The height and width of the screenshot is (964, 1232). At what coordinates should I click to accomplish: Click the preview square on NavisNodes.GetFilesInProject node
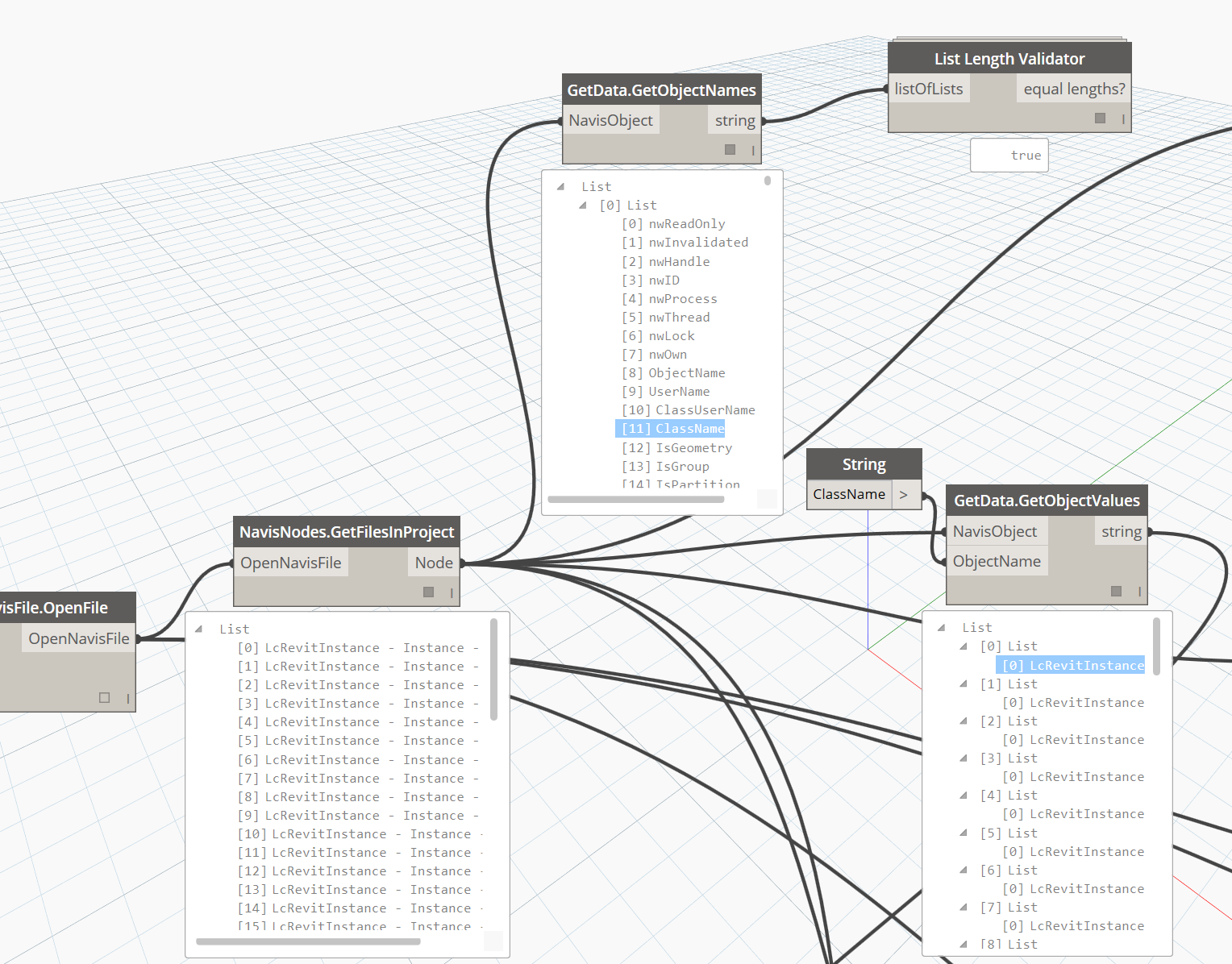[428, 592]
